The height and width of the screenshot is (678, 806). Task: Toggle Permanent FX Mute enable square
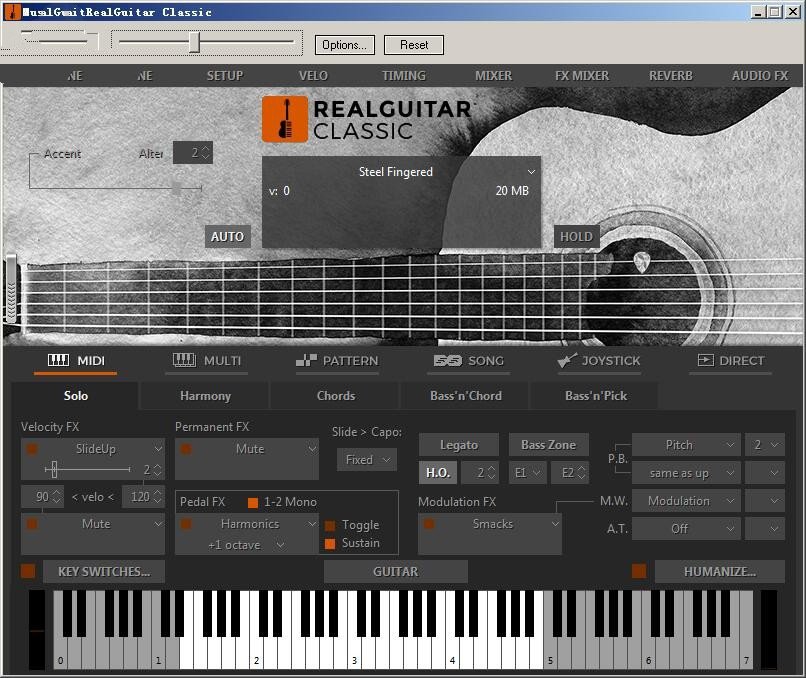(186, 449)
